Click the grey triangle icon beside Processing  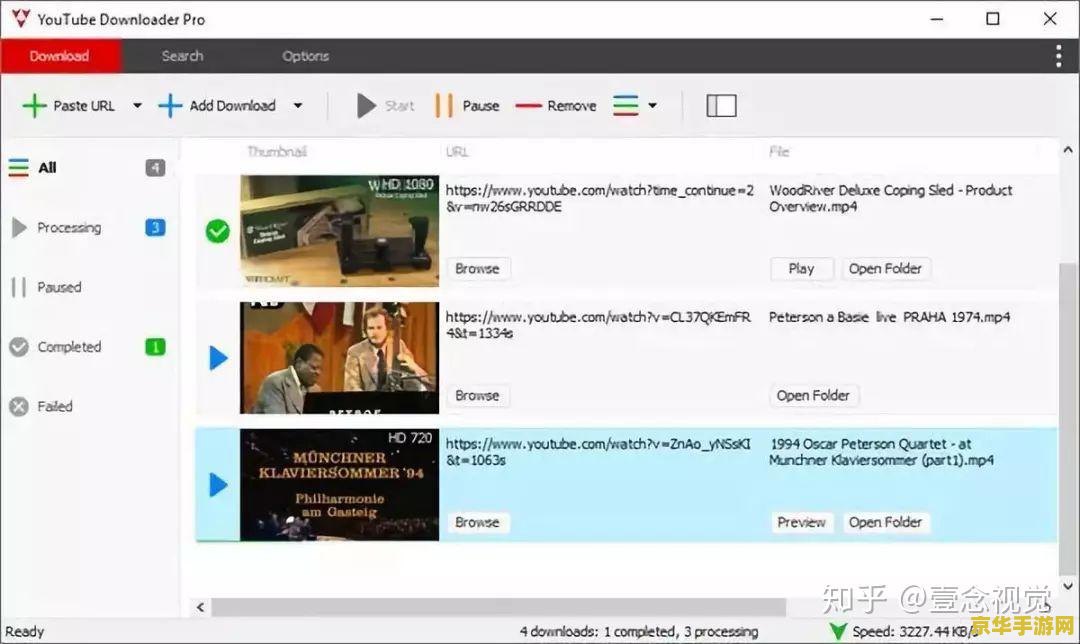point(19,227)
